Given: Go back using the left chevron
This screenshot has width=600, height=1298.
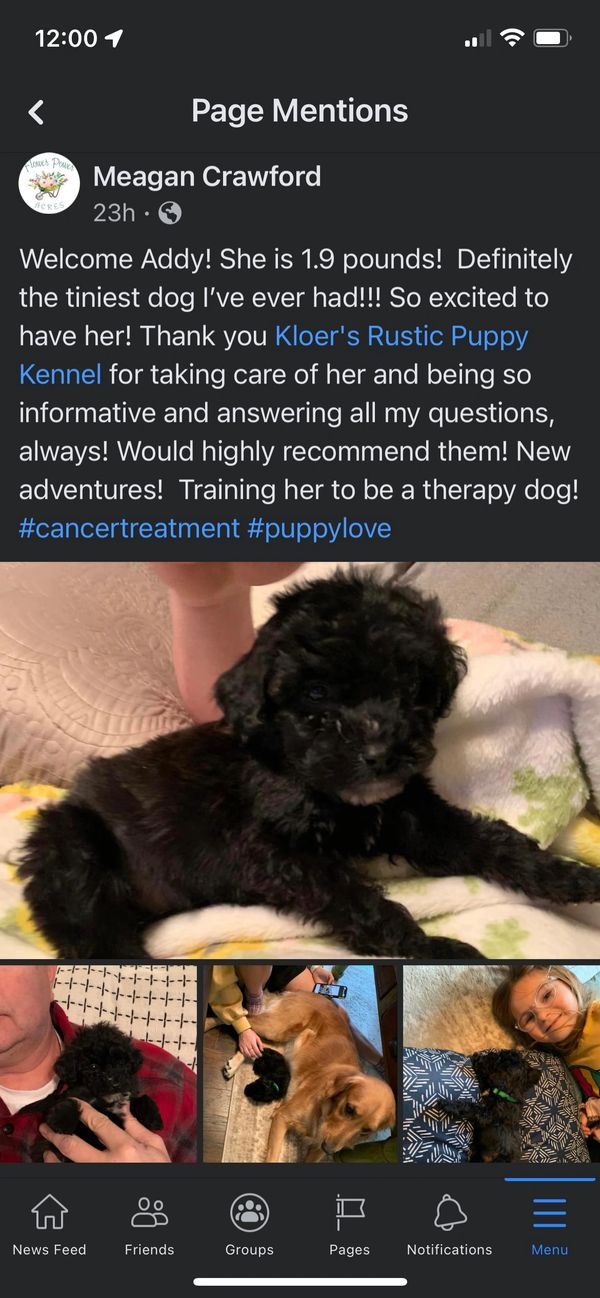Looking at the screenshot, I should point(36,111).
